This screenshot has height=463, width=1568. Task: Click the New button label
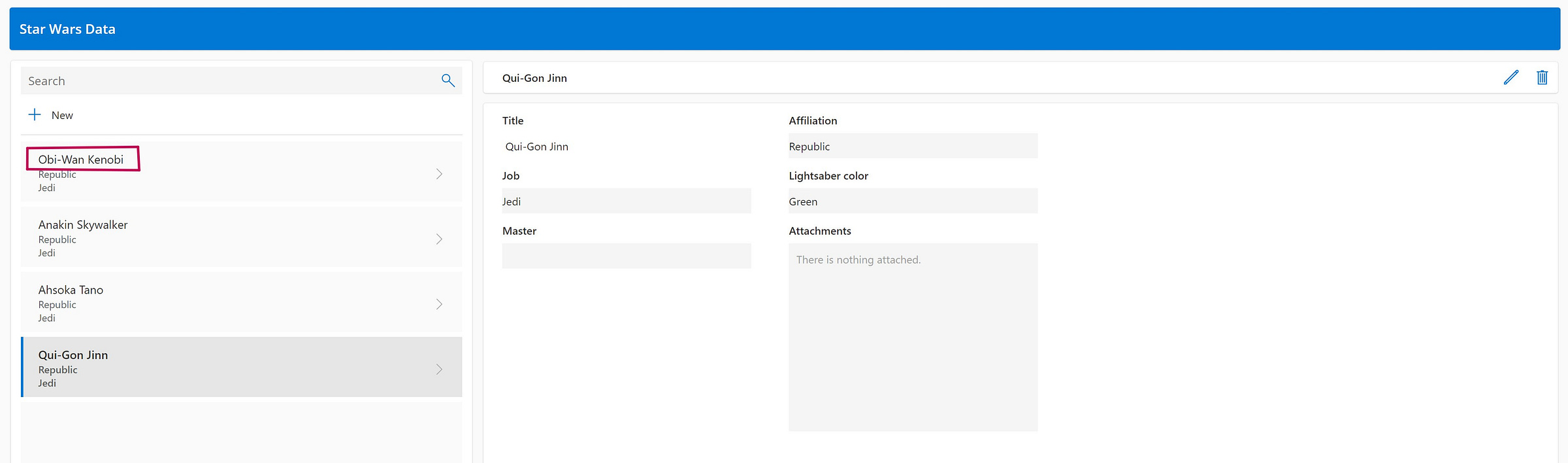pyautogui.click(x=62, y=115)
